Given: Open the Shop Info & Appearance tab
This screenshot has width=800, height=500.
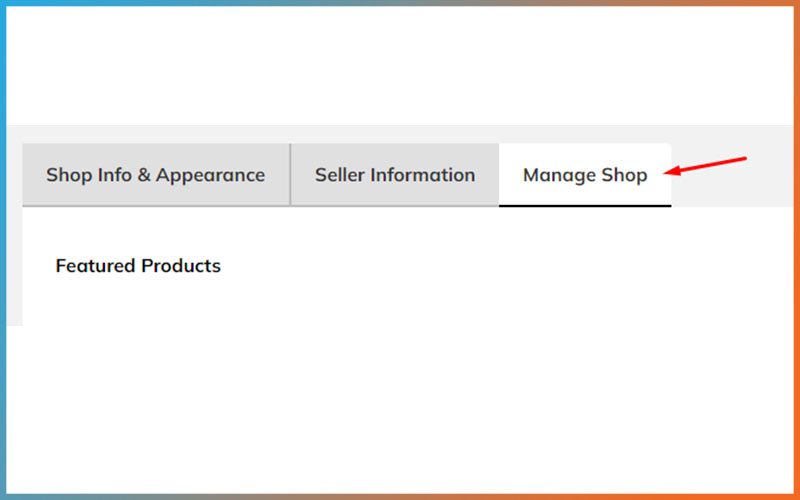Looking at the screenshot, I should coord(156,175).
